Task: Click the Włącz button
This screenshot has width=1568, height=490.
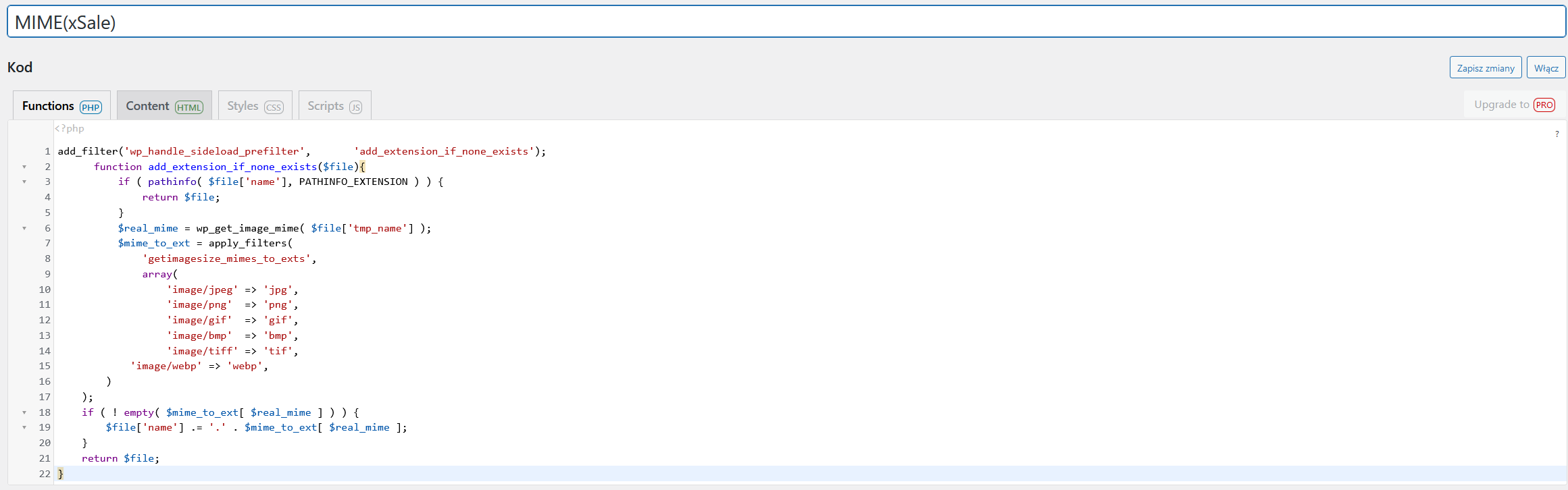Action: [1546, 67]
